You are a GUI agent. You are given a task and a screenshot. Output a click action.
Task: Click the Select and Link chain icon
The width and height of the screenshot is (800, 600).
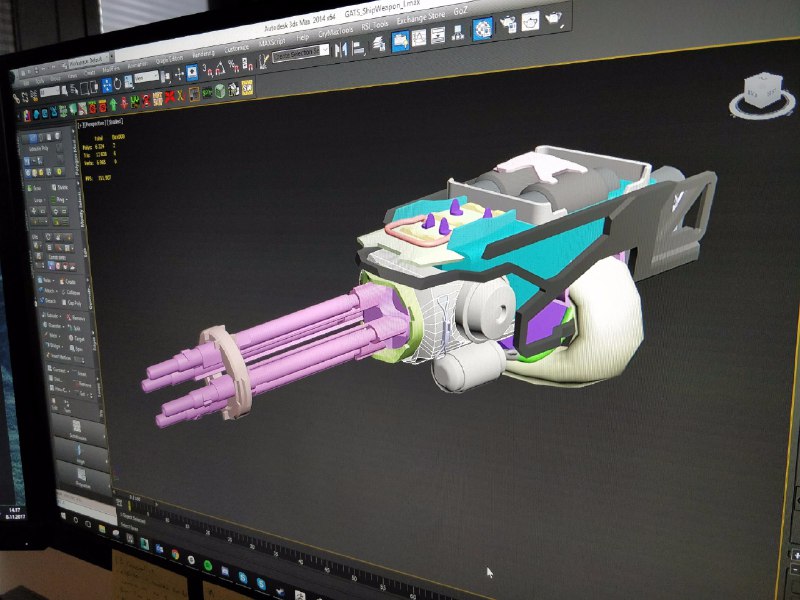point(17,98)
